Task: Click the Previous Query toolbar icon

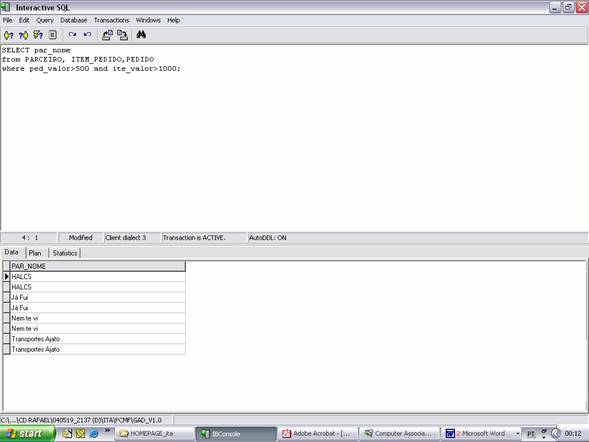Action: point(9,35)
